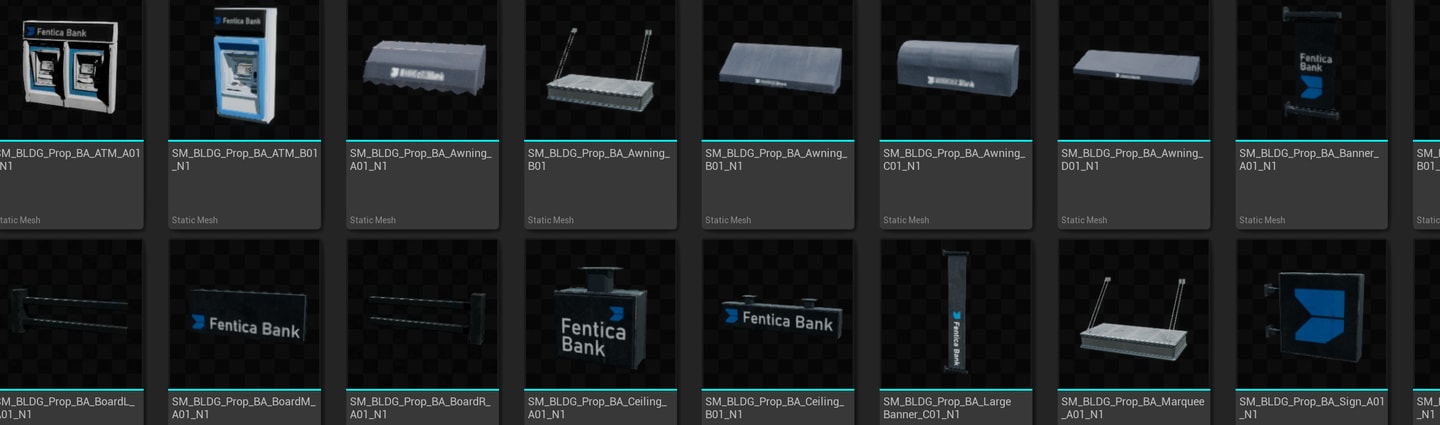Viewport: 1440px width, 425px height.
Task: Select the Ceiling_A01_N1 hanging cube sign
Action: [601, 313]
